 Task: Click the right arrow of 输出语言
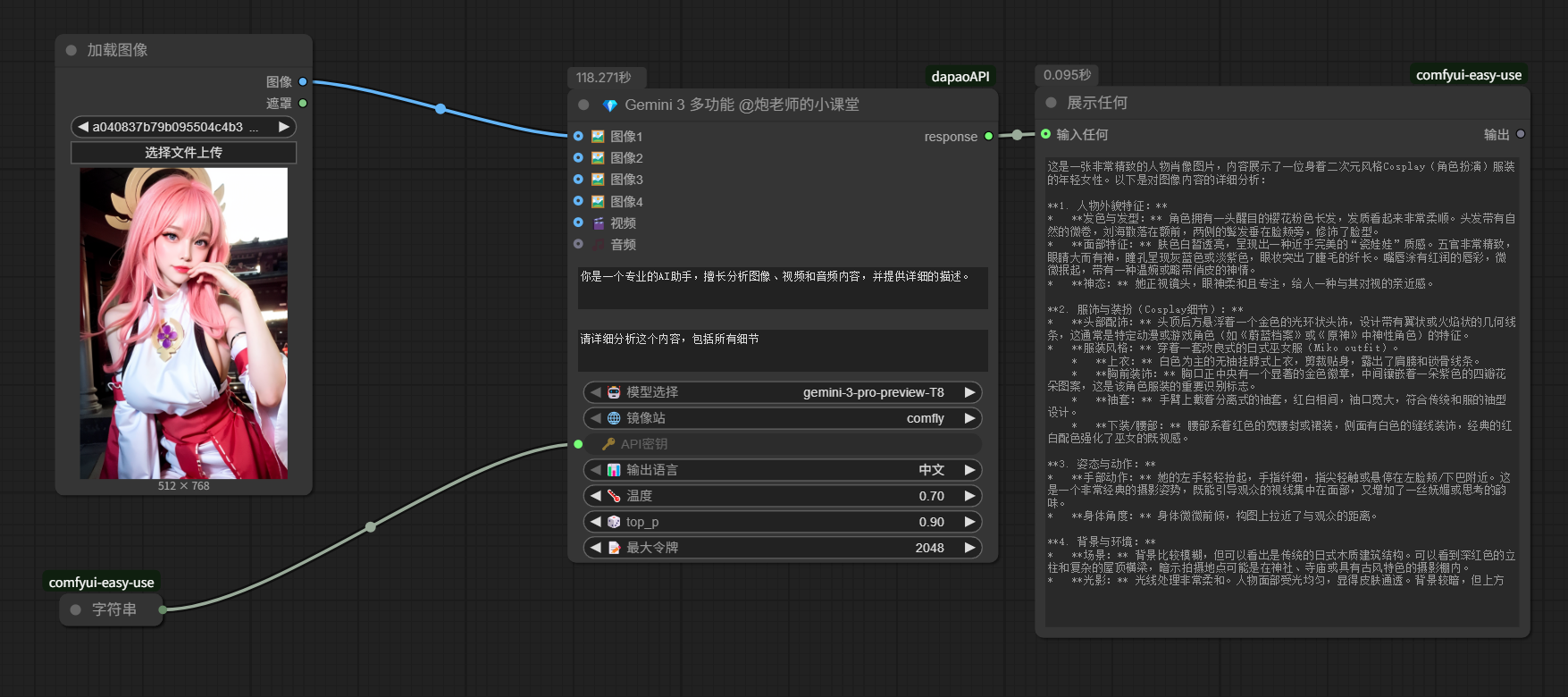tap(969, 470)
